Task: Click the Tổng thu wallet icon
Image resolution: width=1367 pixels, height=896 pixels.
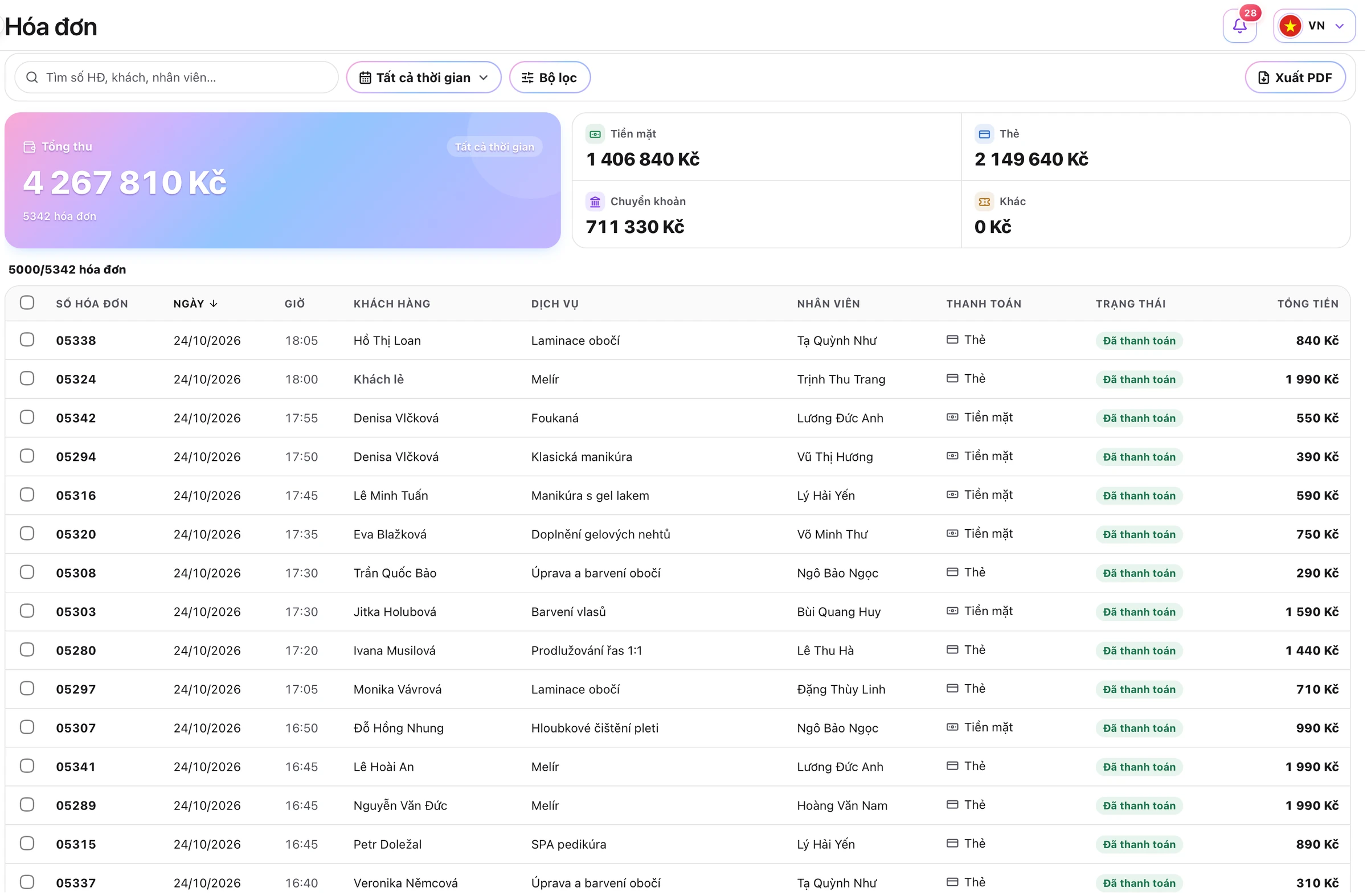Action: [x=29, y=147]
